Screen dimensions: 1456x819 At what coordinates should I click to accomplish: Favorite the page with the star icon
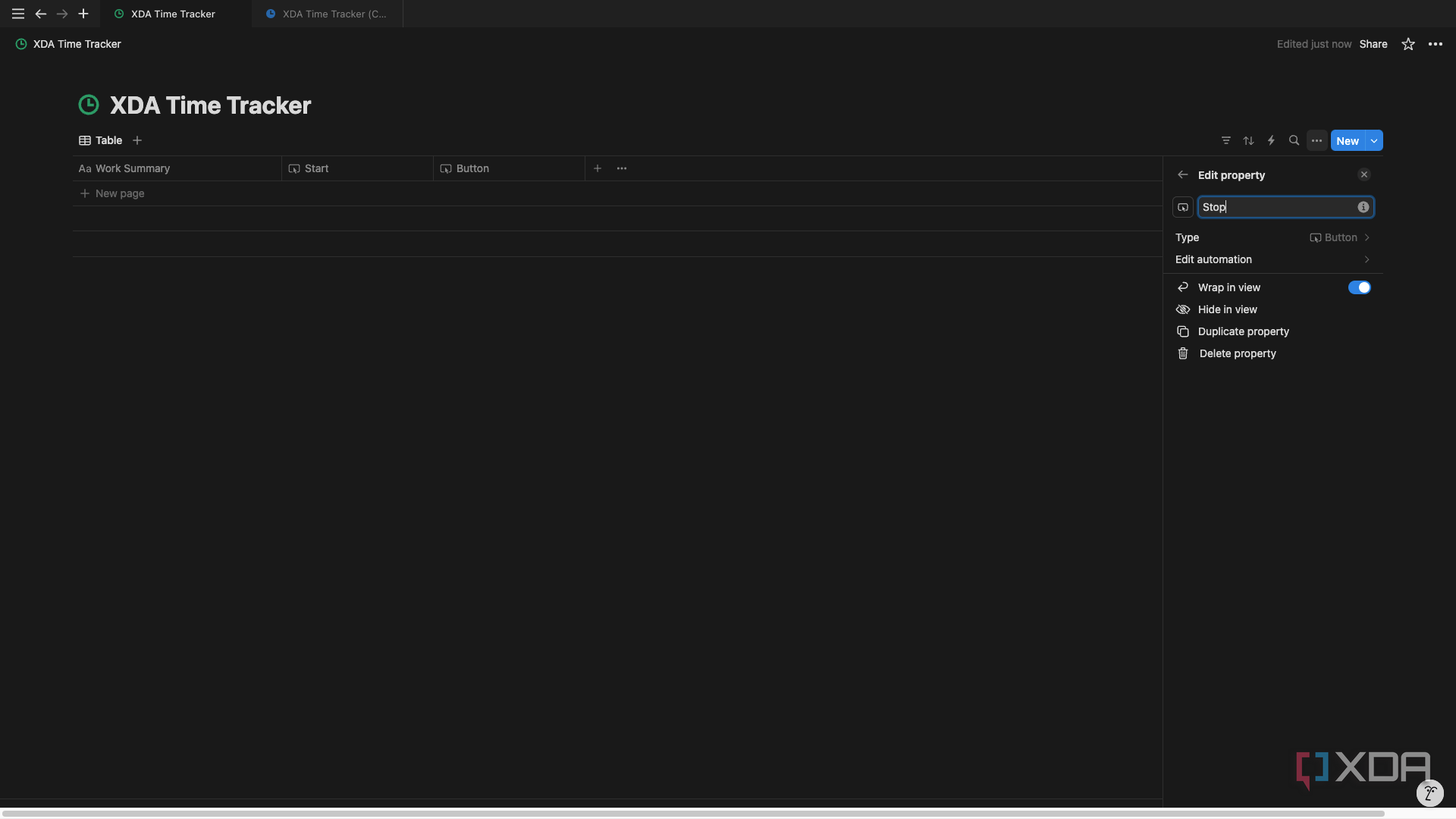pyautogui.click(x=1408, y=44)
